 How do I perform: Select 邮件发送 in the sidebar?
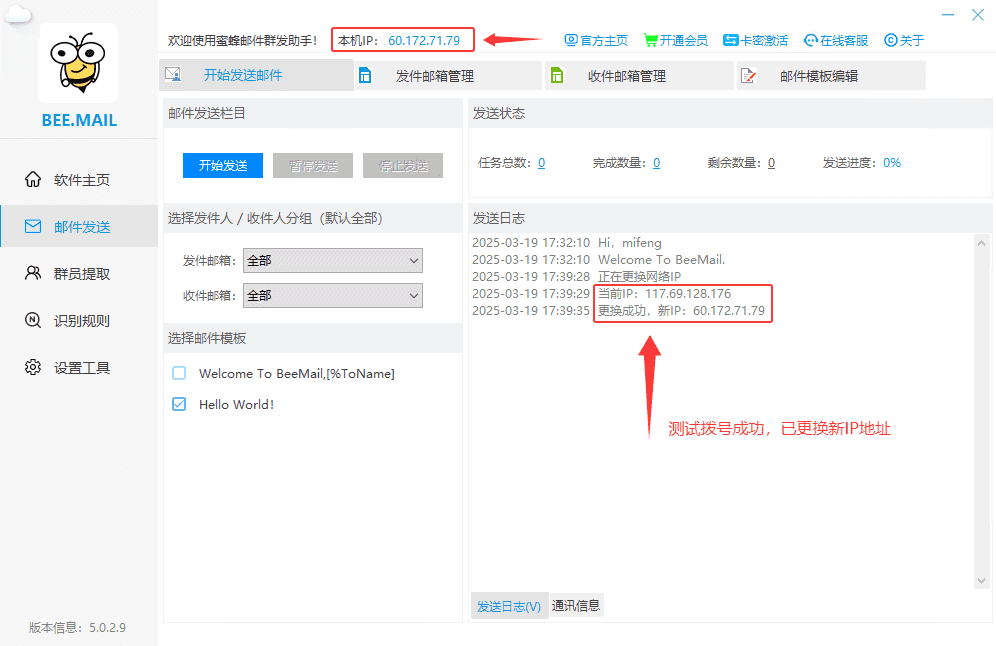point(79,227)
